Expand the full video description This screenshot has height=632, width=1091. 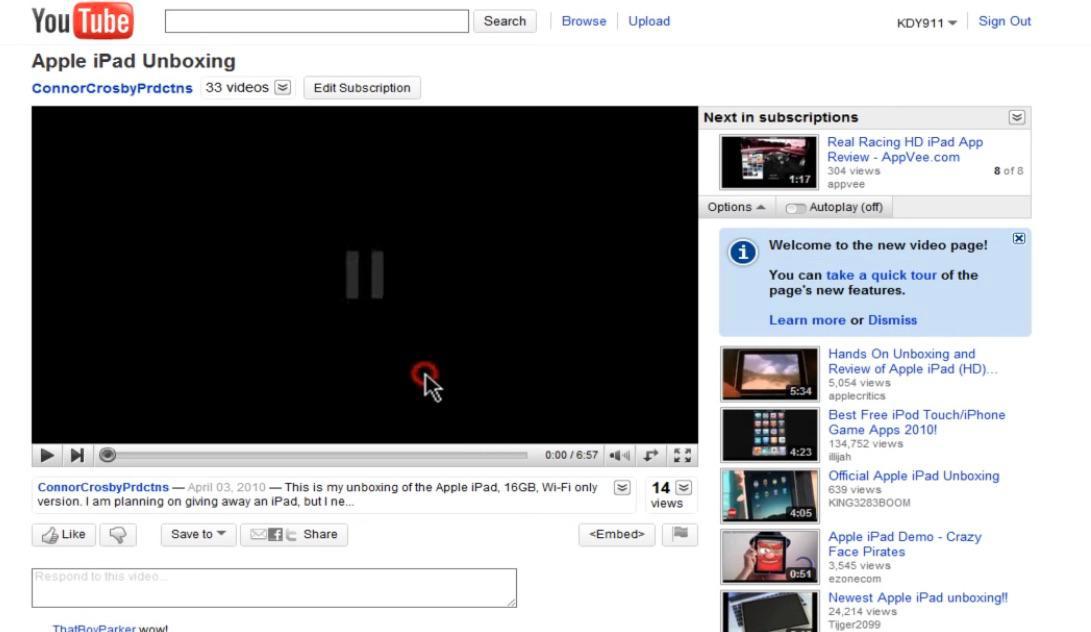[621, 488]
